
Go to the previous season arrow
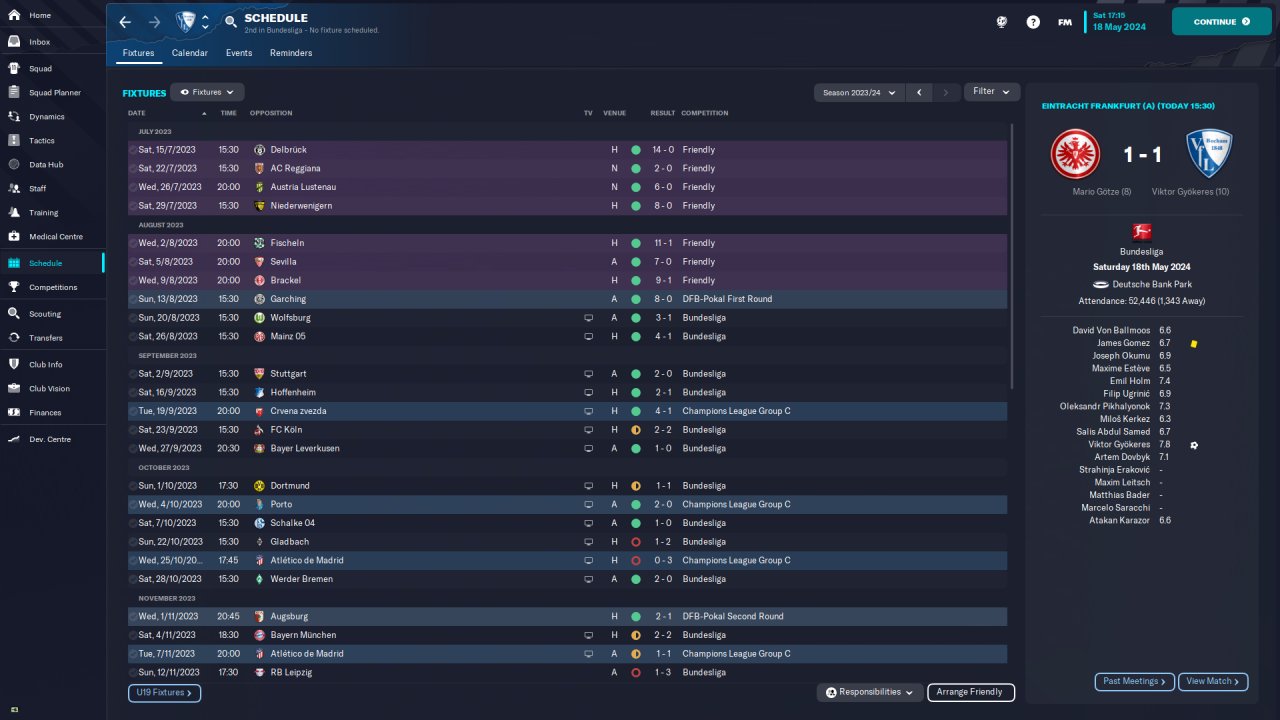920,92
